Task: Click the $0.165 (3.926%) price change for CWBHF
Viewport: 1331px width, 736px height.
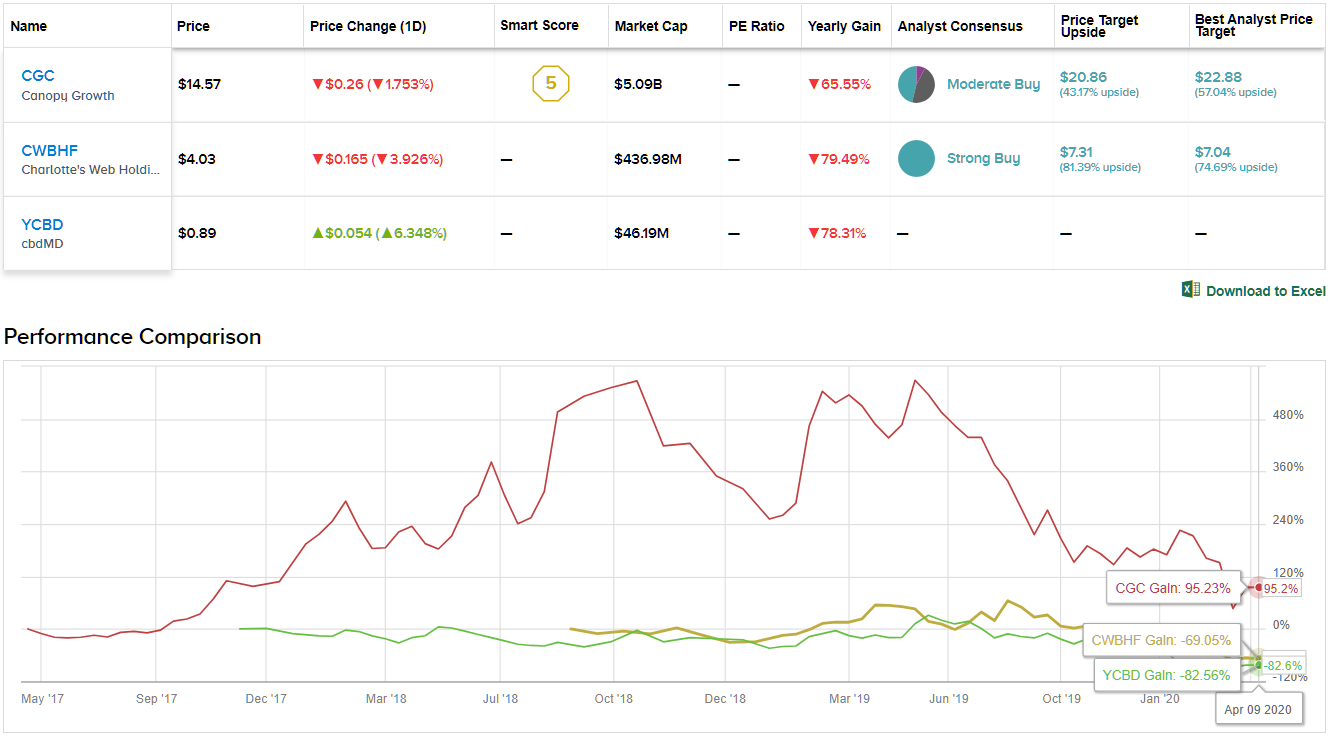Action: [377, 158]
